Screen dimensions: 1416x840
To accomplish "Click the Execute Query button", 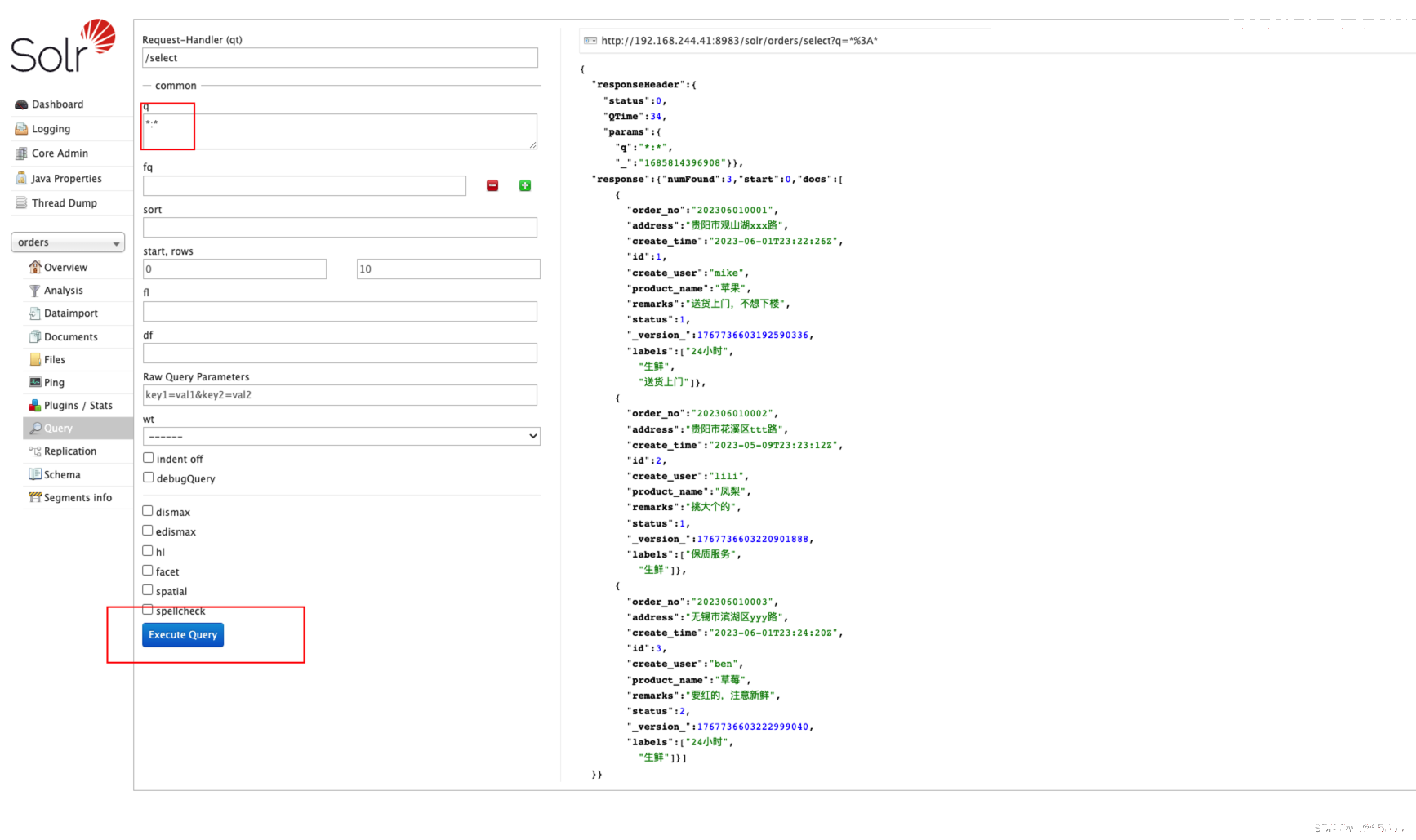I will point(183,635).
